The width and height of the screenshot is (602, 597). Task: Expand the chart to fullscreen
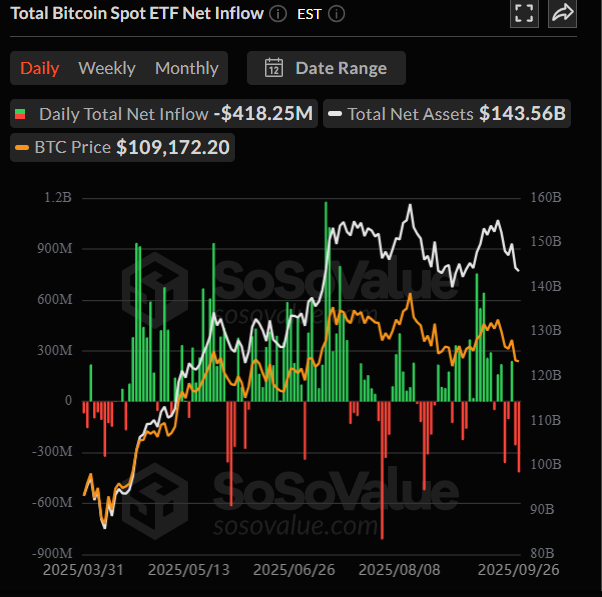tap(523, 13)
